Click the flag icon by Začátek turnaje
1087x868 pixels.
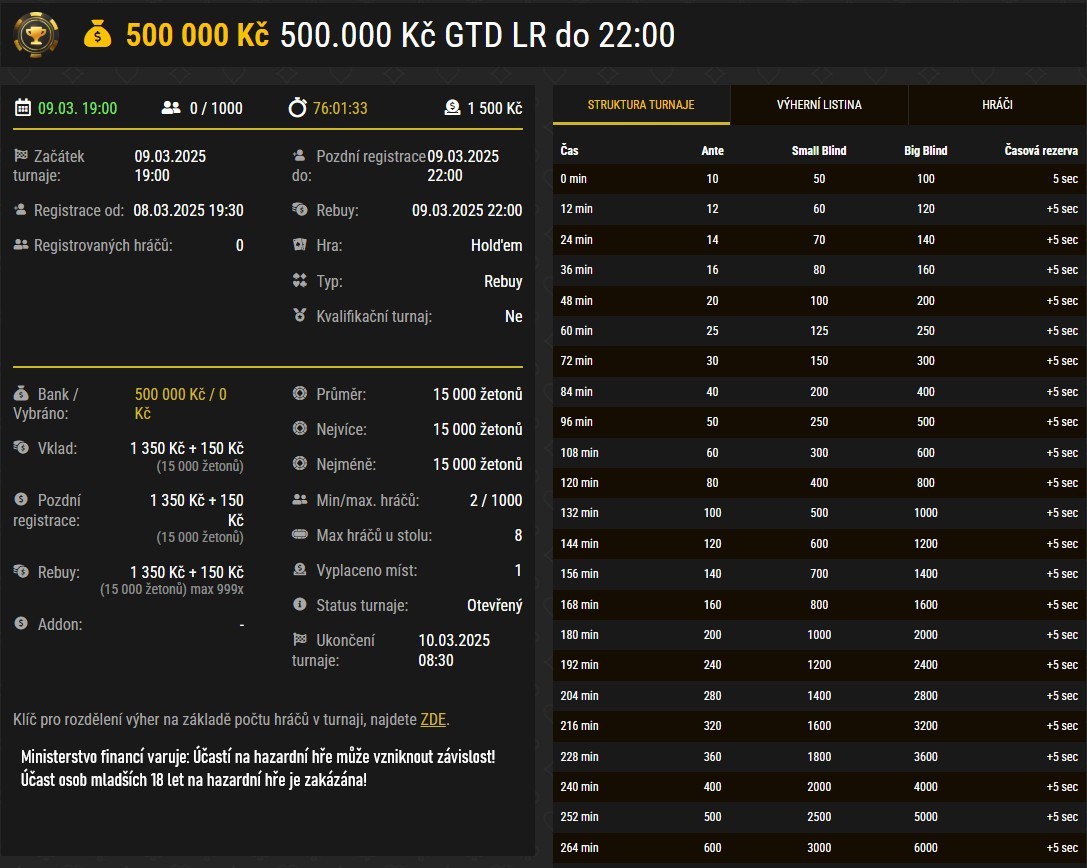coord(21,155)
